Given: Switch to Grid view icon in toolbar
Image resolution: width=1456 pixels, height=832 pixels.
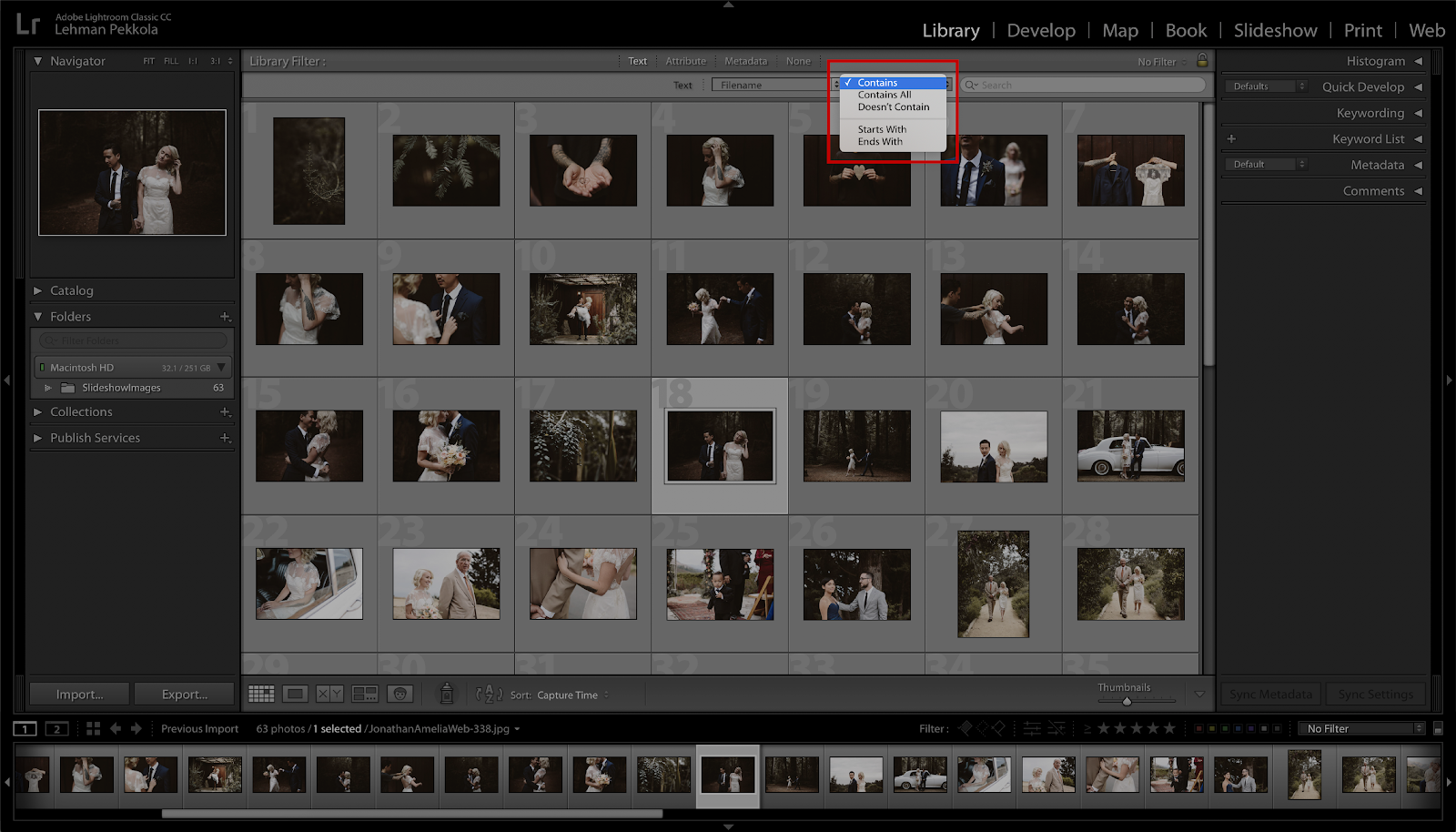Looking at the screenshot, I should 261,695.
